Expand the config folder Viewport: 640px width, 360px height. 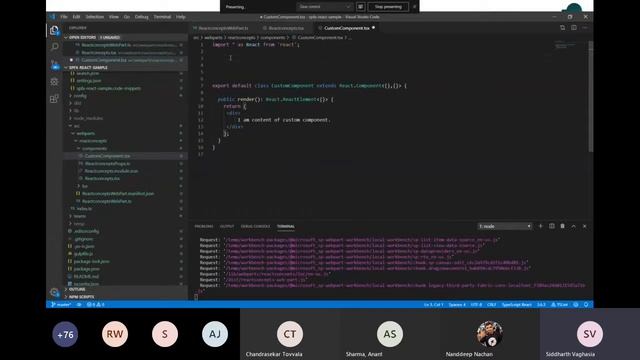(x=80, y=96)
